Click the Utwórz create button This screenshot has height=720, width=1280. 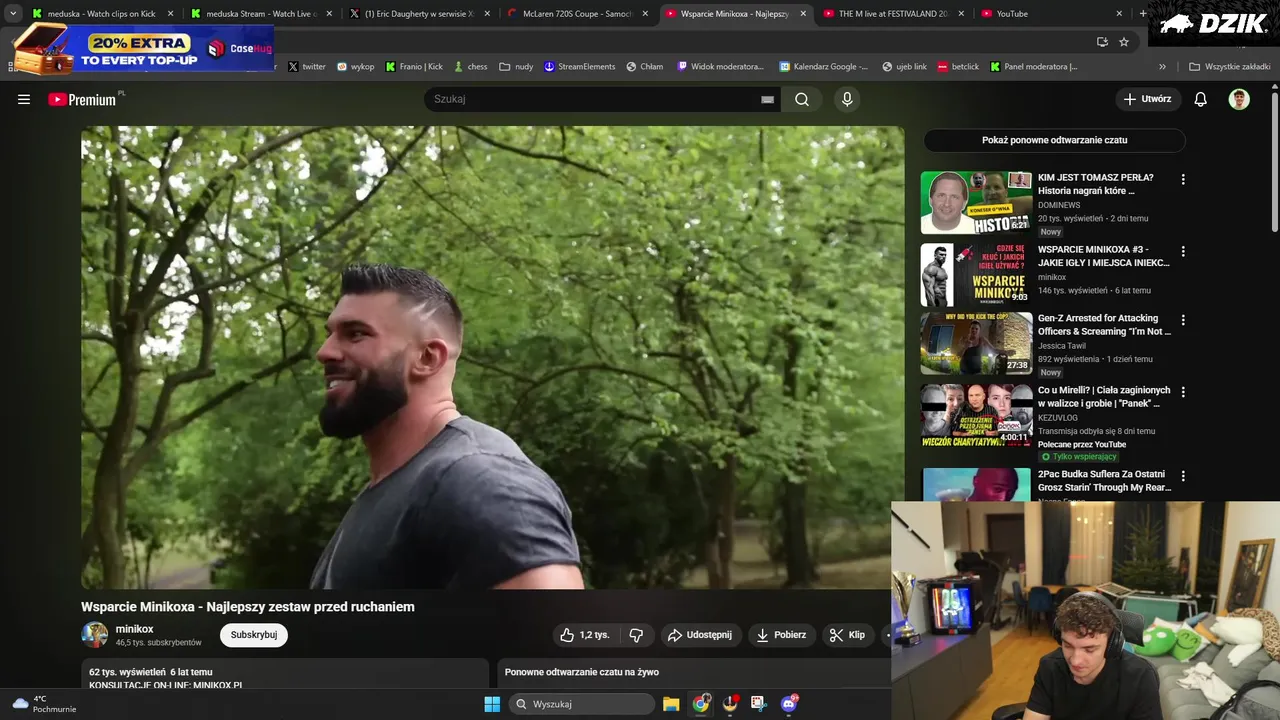click(x=1148, y=99)
